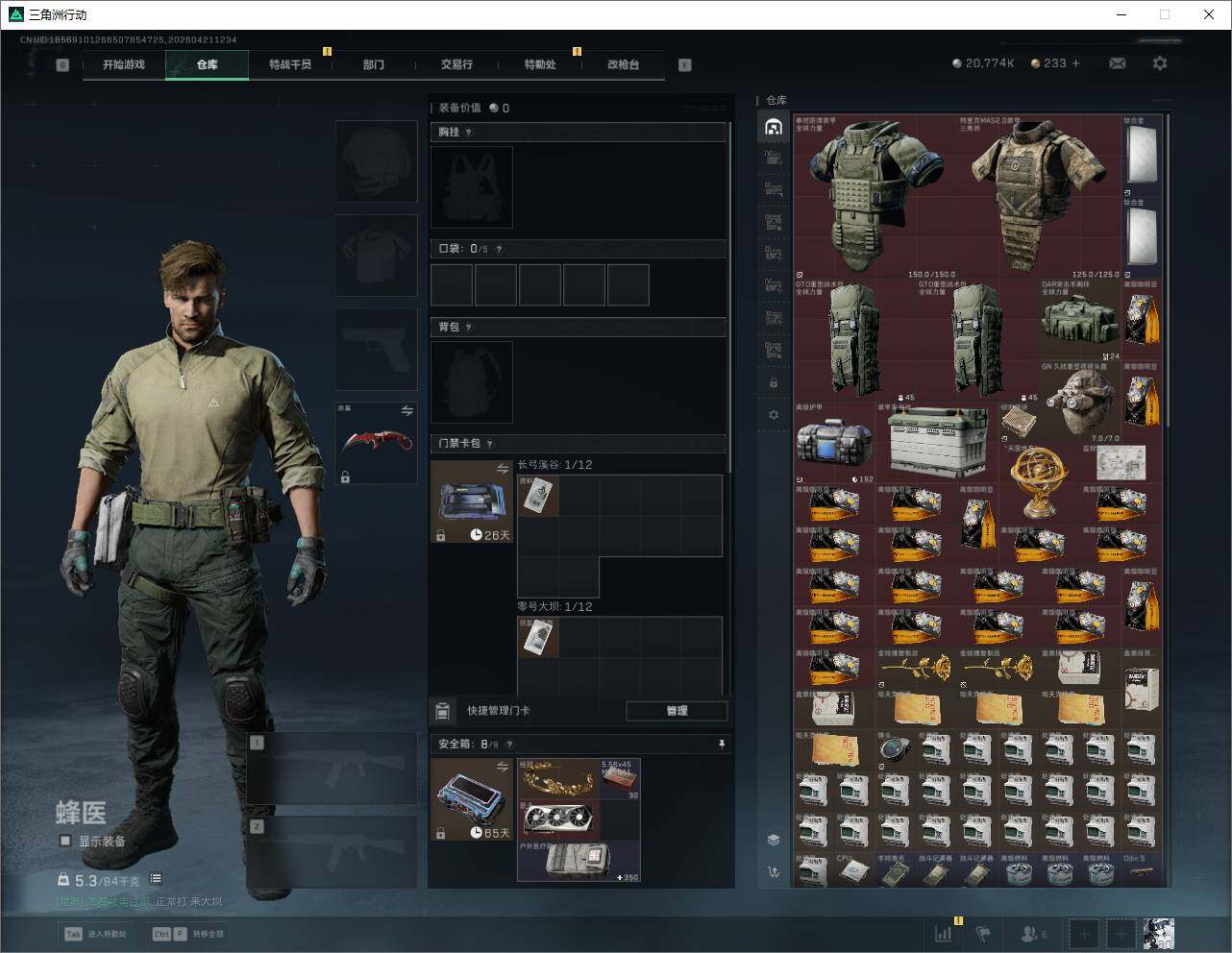Open the safe box thumbnail showing 65天

tap(472, 799)
